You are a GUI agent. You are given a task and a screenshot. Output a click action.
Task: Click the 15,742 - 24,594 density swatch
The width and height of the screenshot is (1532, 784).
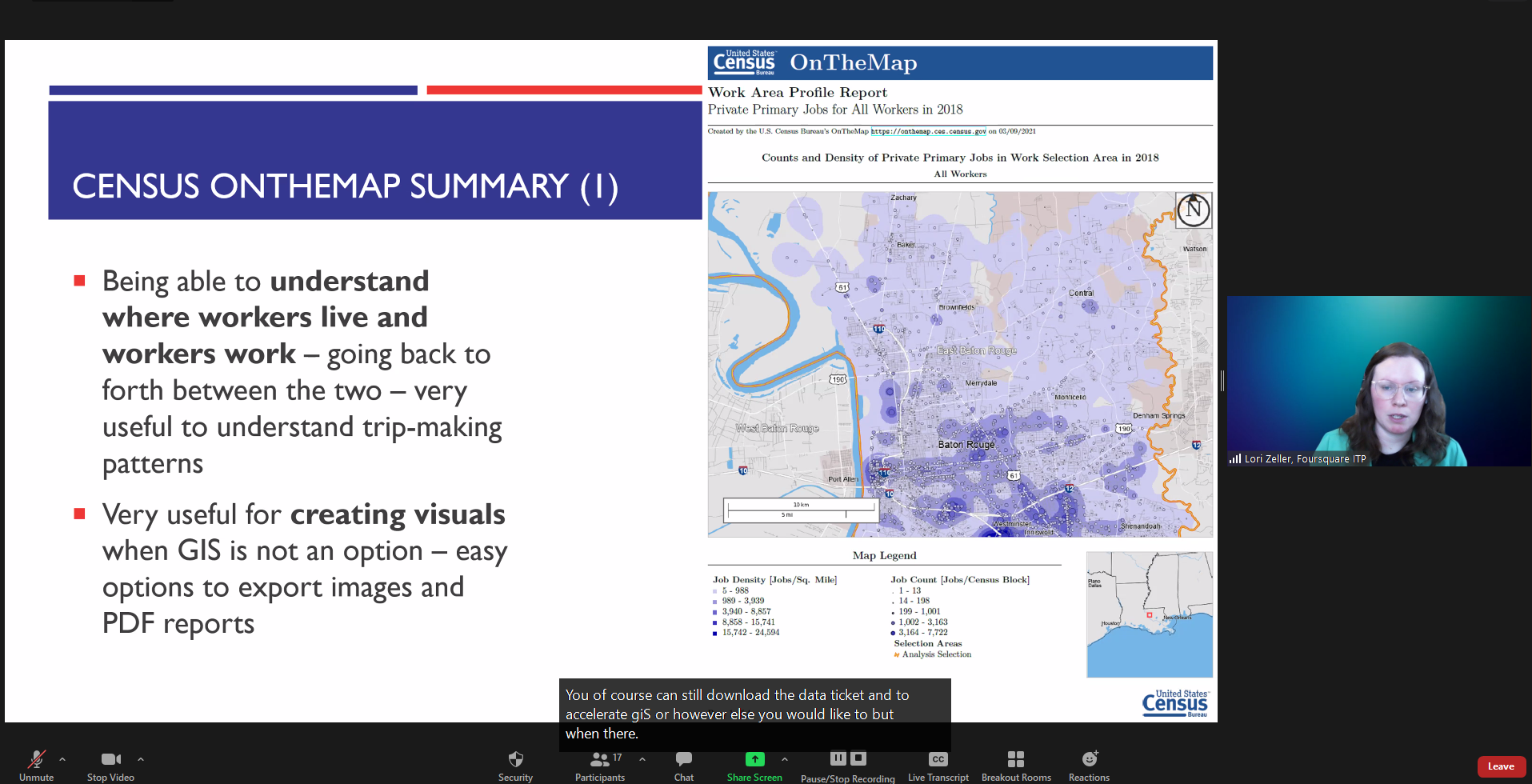click(x=715, y=633)
